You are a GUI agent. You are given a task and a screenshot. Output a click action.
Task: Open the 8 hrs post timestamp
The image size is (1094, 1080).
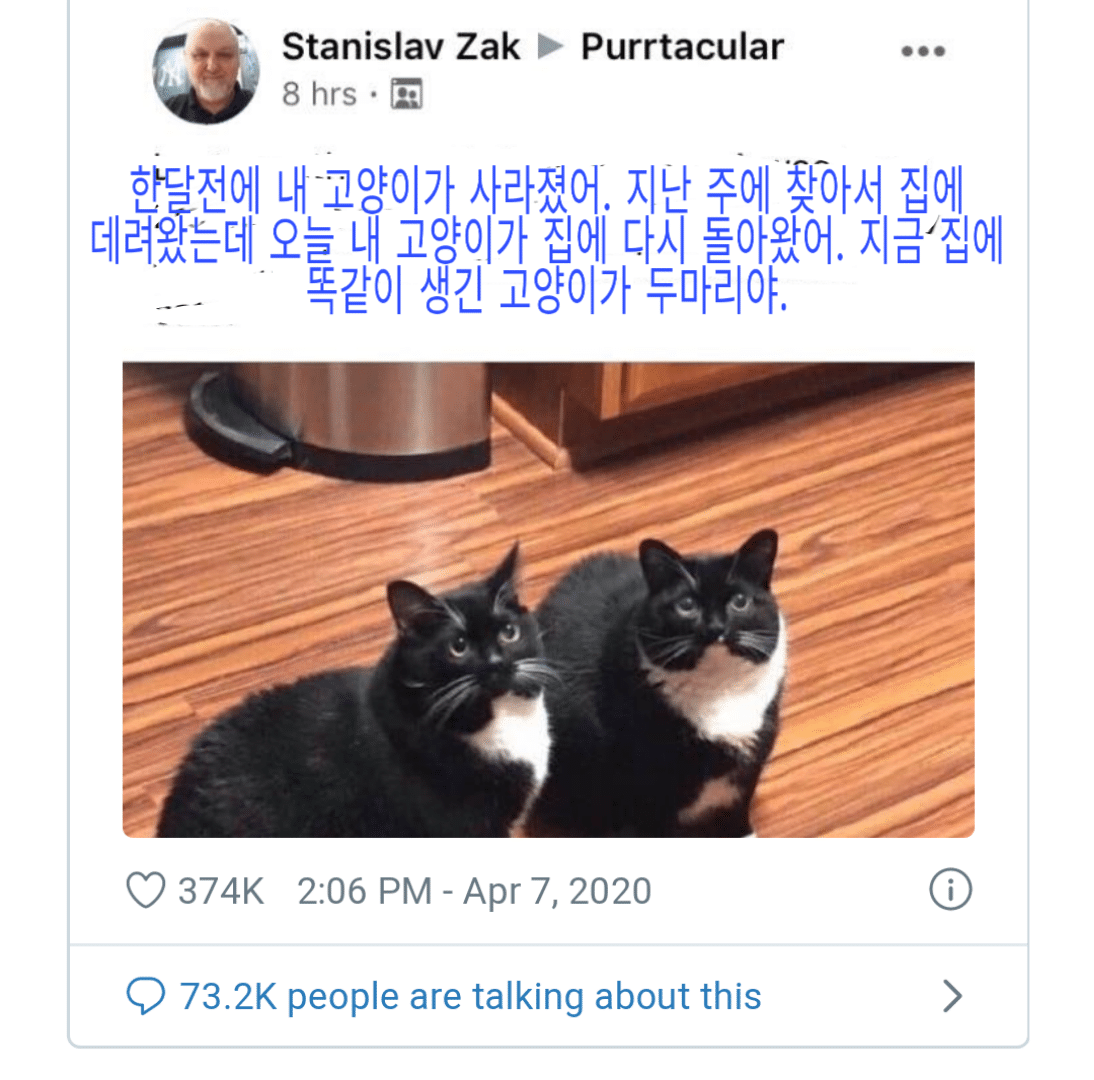tap(319, 94)
